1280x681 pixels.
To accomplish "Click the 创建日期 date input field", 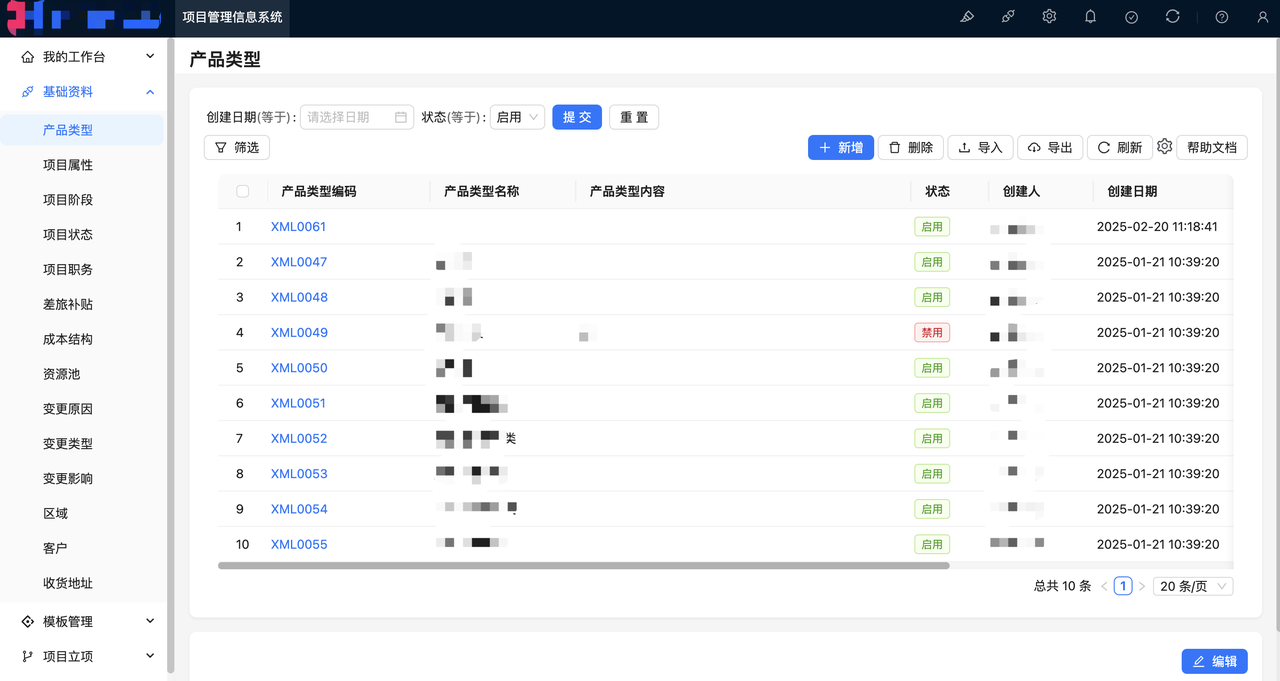I will (x=357, y=117).
